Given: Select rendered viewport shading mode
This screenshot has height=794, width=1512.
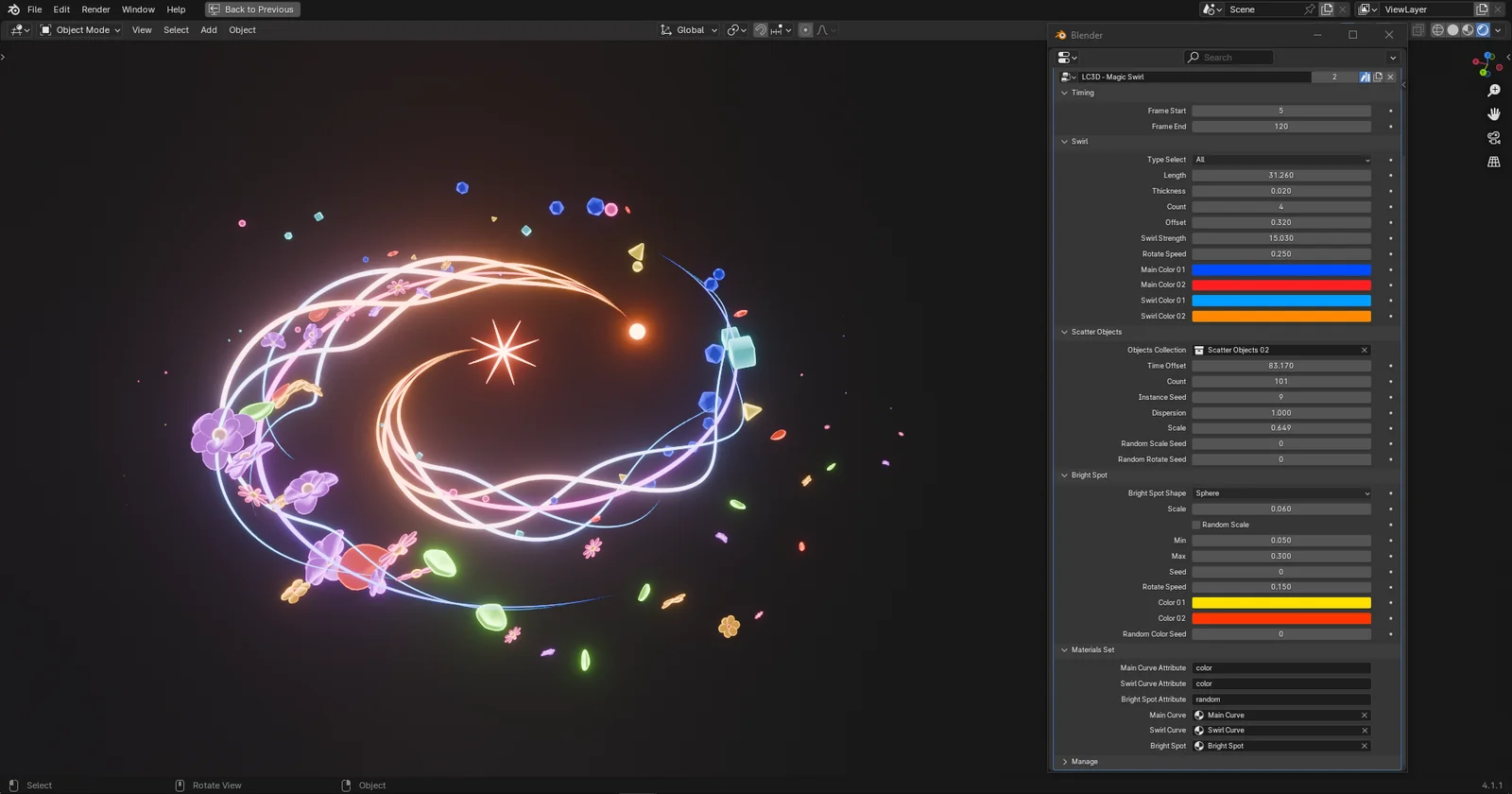Looking at the screenshot, I should (x=1483, y=30).
